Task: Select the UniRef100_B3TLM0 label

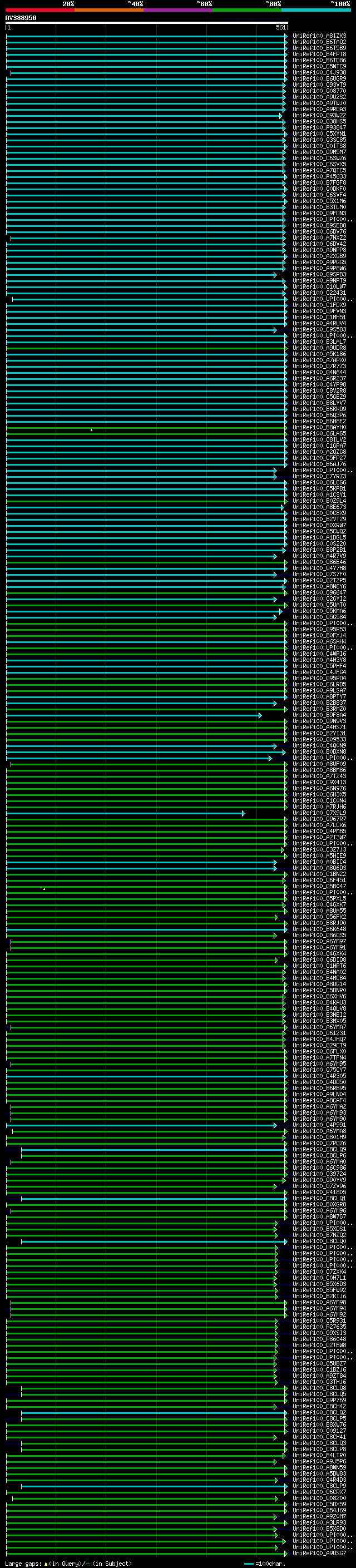Action: pyautogui.click(x=319, y=207)
